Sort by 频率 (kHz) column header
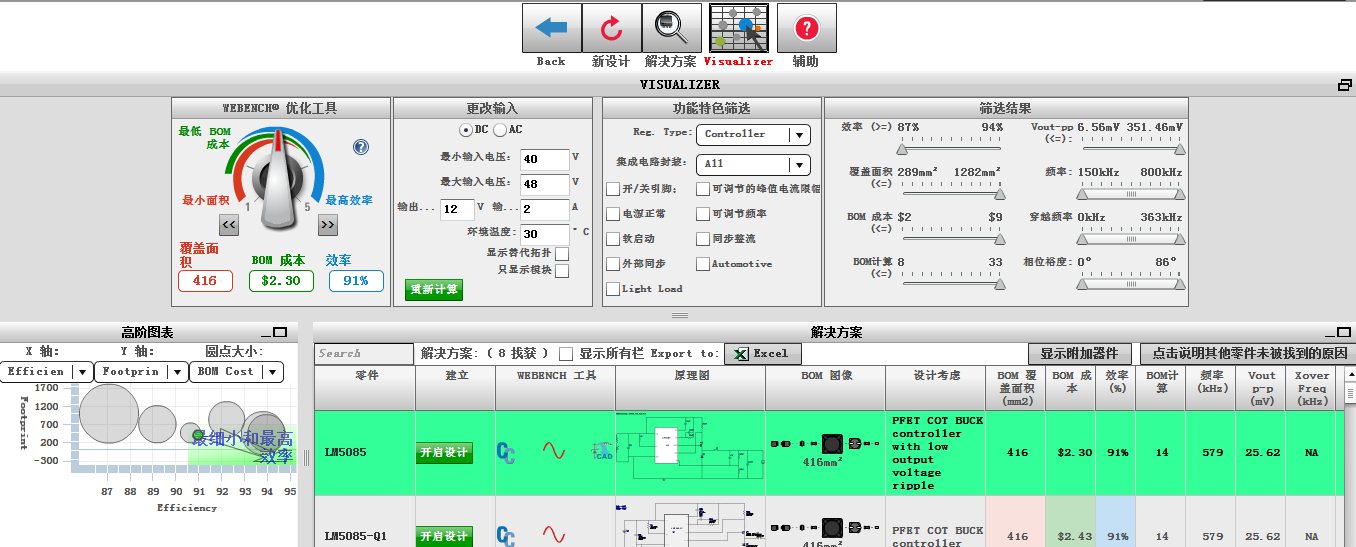This screenshot has height=547, width=1356. point(1213,387)
